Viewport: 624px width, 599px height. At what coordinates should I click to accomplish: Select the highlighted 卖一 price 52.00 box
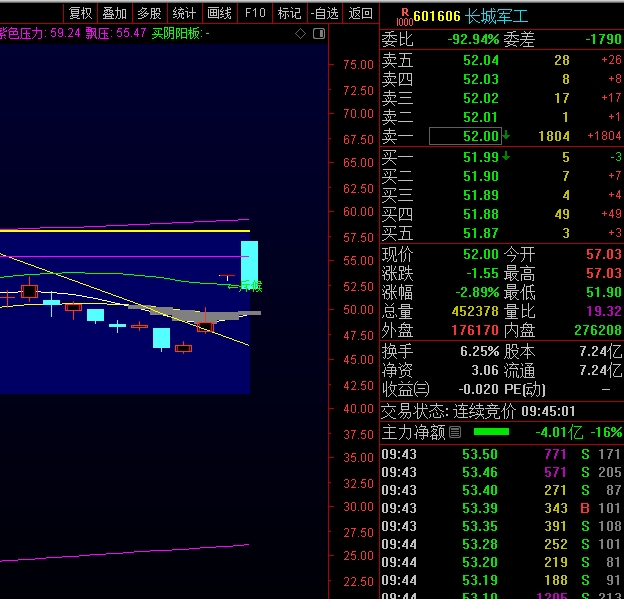465,136
